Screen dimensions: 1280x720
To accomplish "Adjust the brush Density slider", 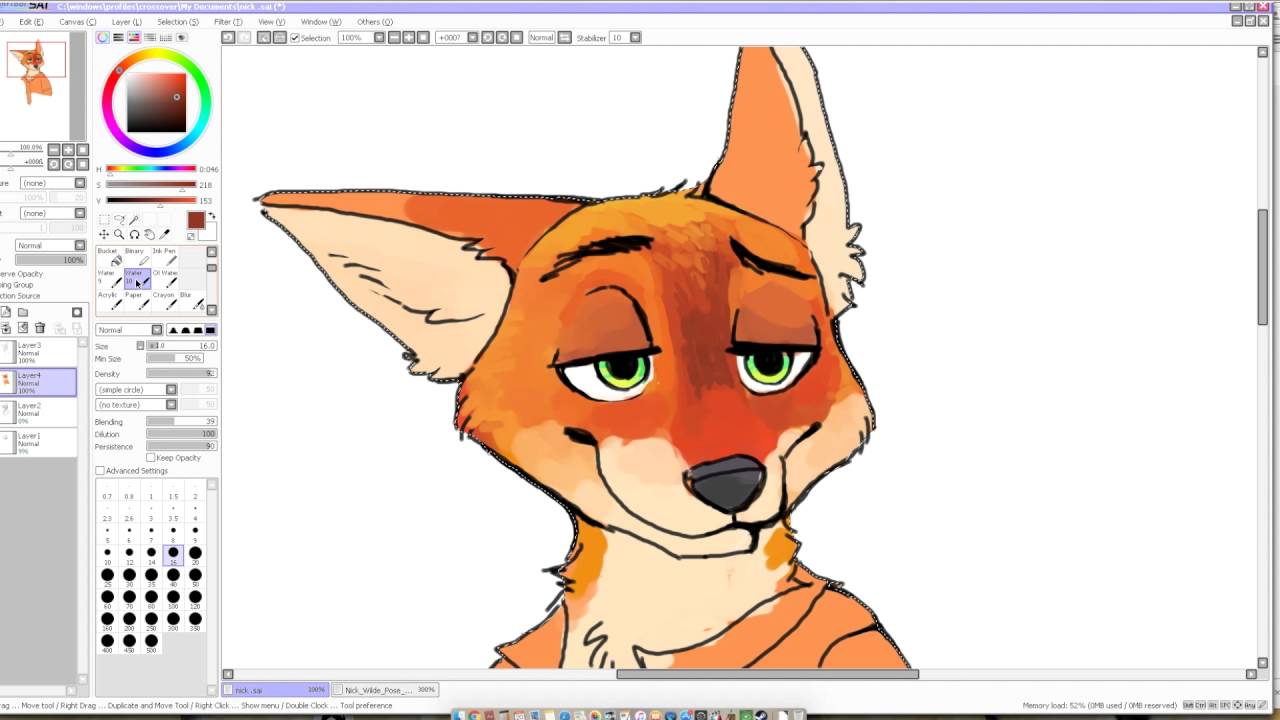I will (181, 374).
